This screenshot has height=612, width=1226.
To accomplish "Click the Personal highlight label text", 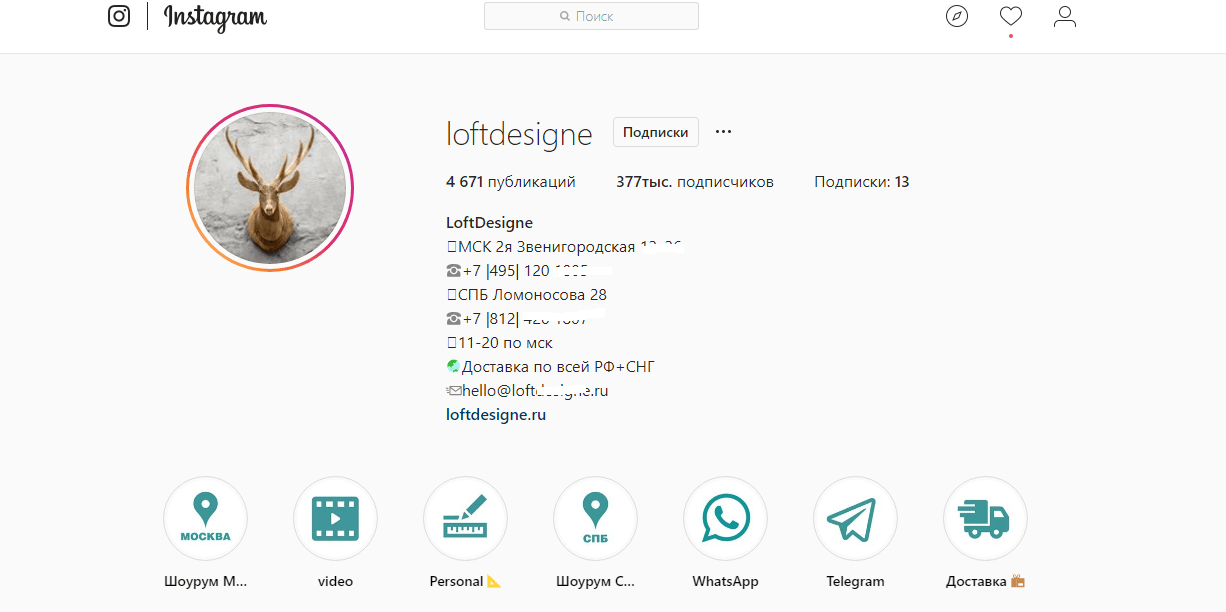I will (465, 581).
